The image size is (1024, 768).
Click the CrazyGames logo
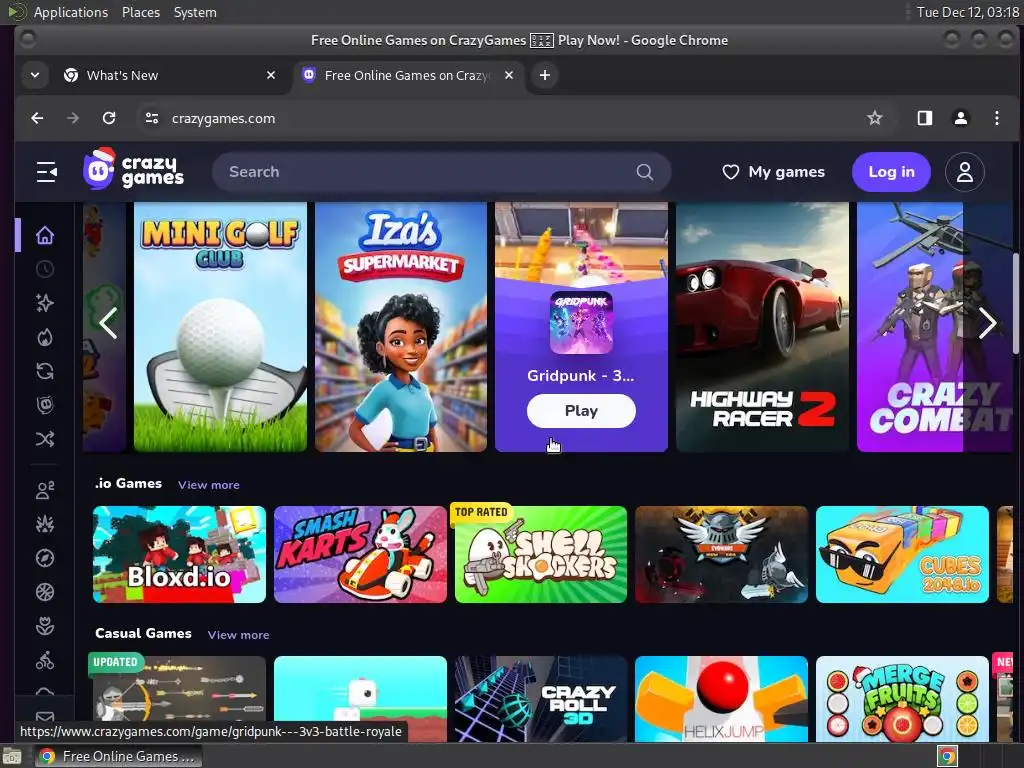[133, 170]
